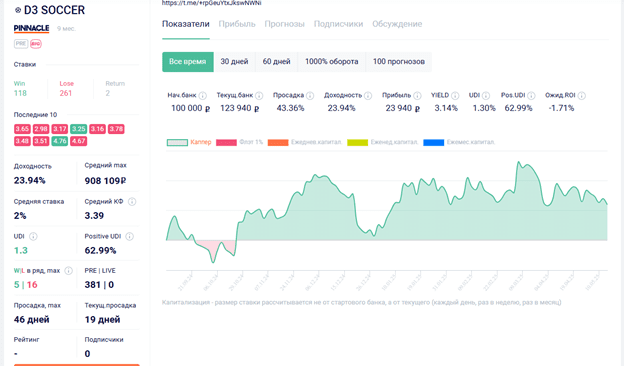Click the profit chart peak area
The height and width of the screenshot is (366, 624).
coord(519,162)
